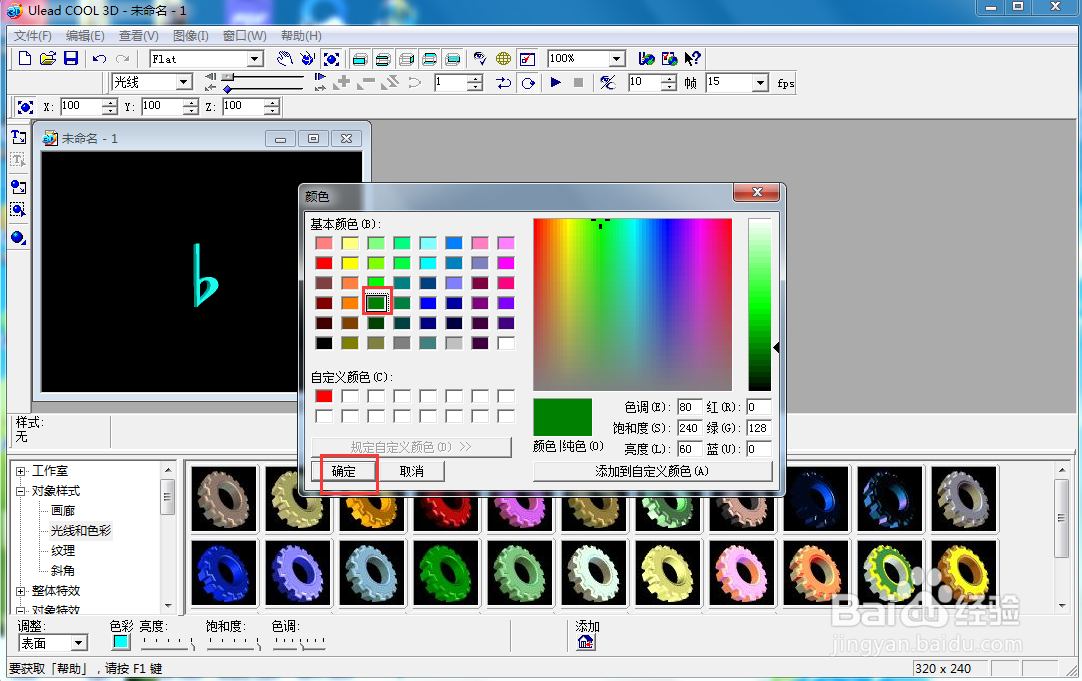Click the red checkmark box toolbar icon
The height and width of the screenshot is (681, 1082).
coord(527,59)
